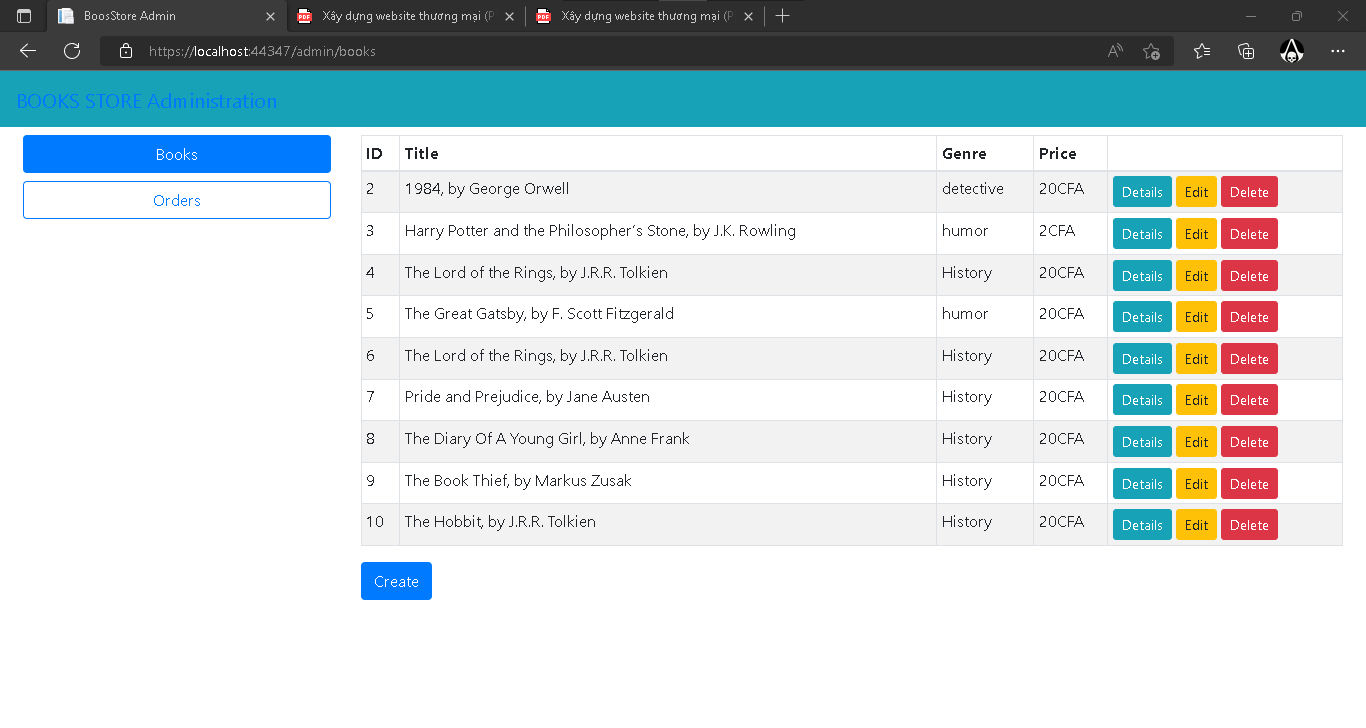Edit The Hobbit book
Viewport: 1366px width, 728px height.
click(1196, 525)
